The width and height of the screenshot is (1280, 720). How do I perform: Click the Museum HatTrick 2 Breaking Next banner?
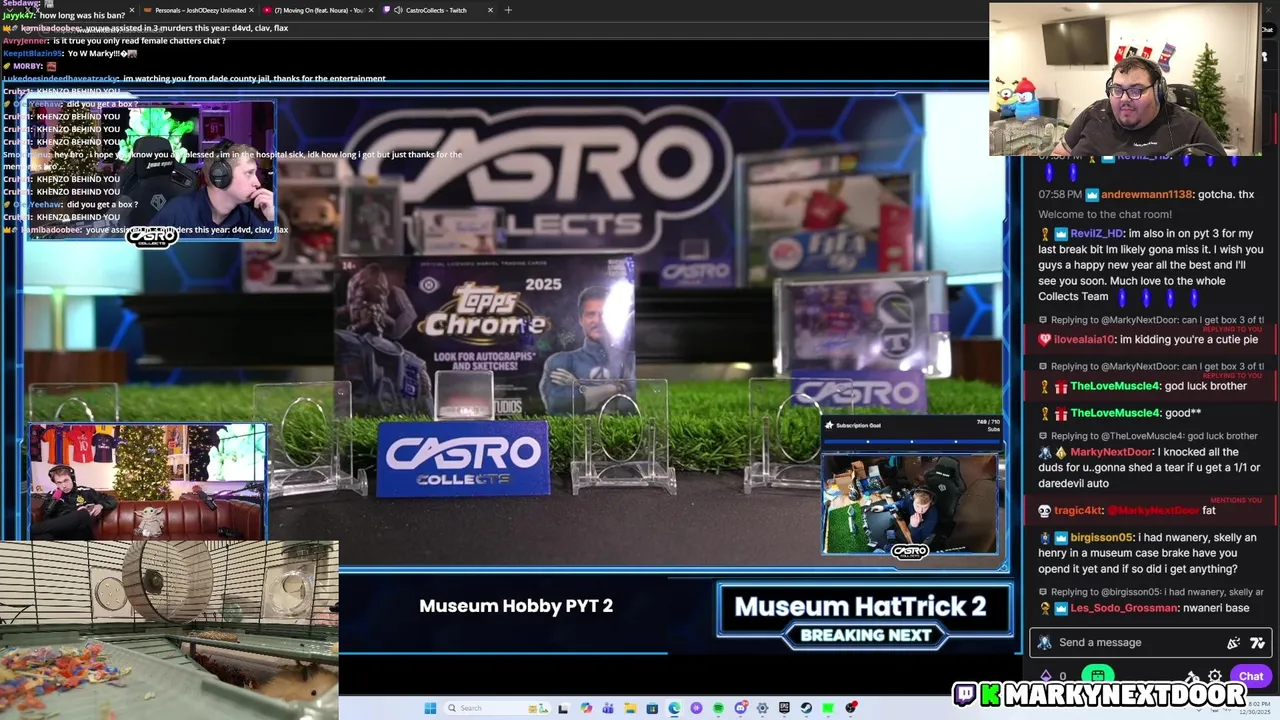pyautogui.click(x=865, y=616)
